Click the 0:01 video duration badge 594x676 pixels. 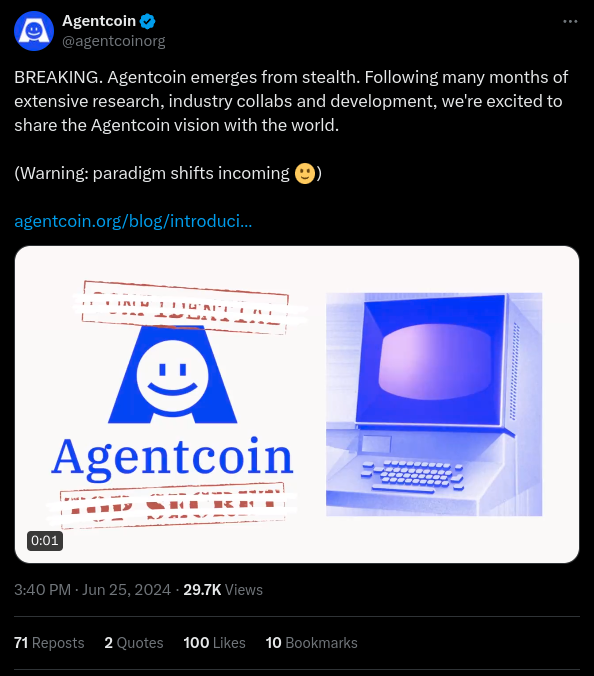click(45, 541)
